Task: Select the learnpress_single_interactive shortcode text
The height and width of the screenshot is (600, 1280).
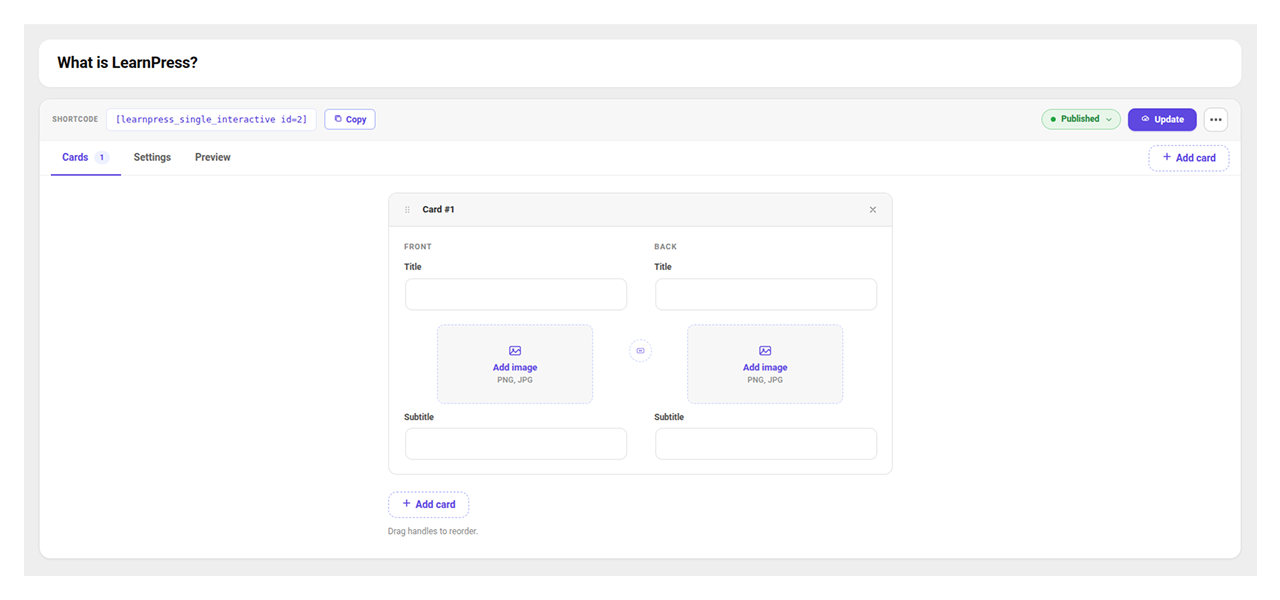Action: point(211,119)
